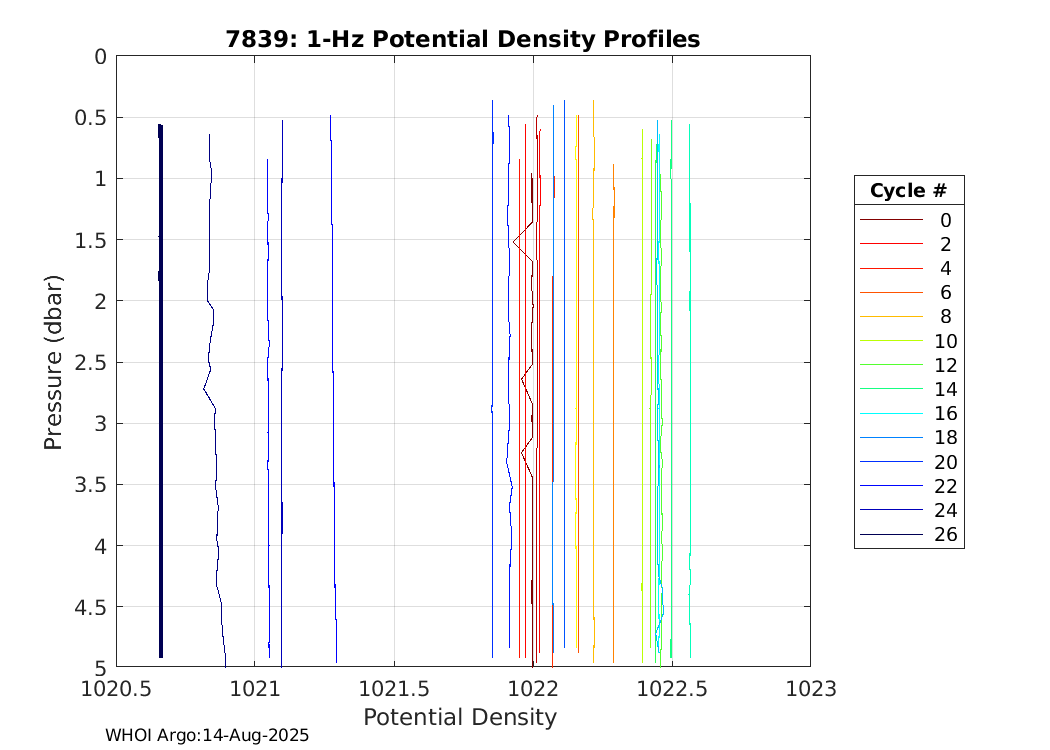Click the 'Potential Density' x-axis label

(x=459, y=717)
